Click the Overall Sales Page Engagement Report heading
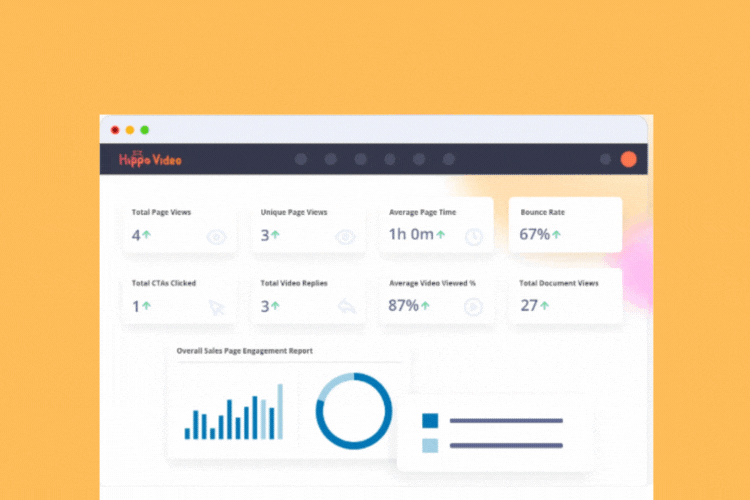750x500 pixels. [x=244, y=351]
